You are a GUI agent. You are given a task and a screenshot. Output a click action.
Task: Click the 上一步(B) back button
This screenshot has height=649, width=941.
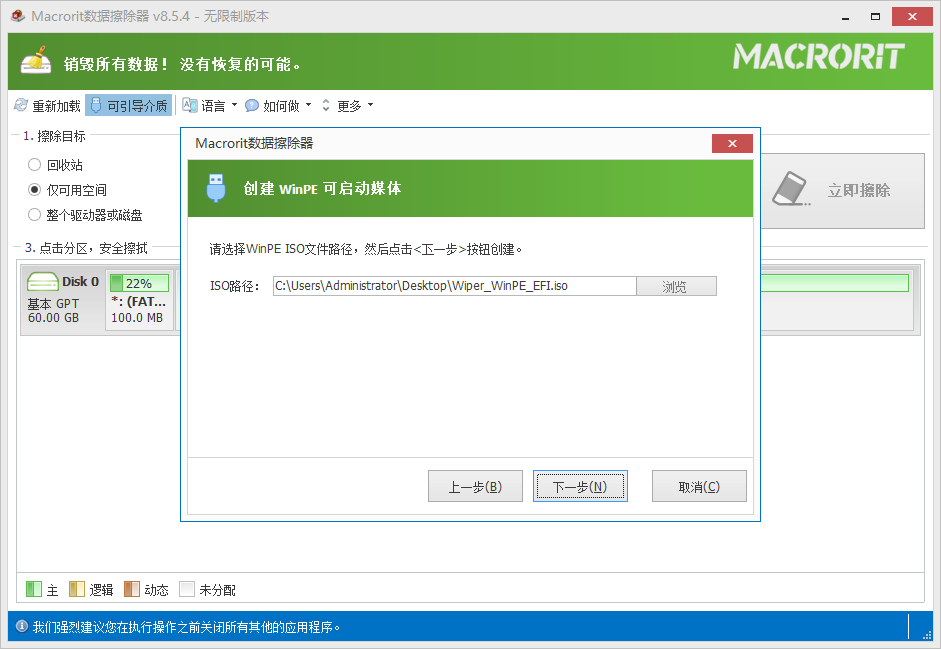(x=475, y=486)
